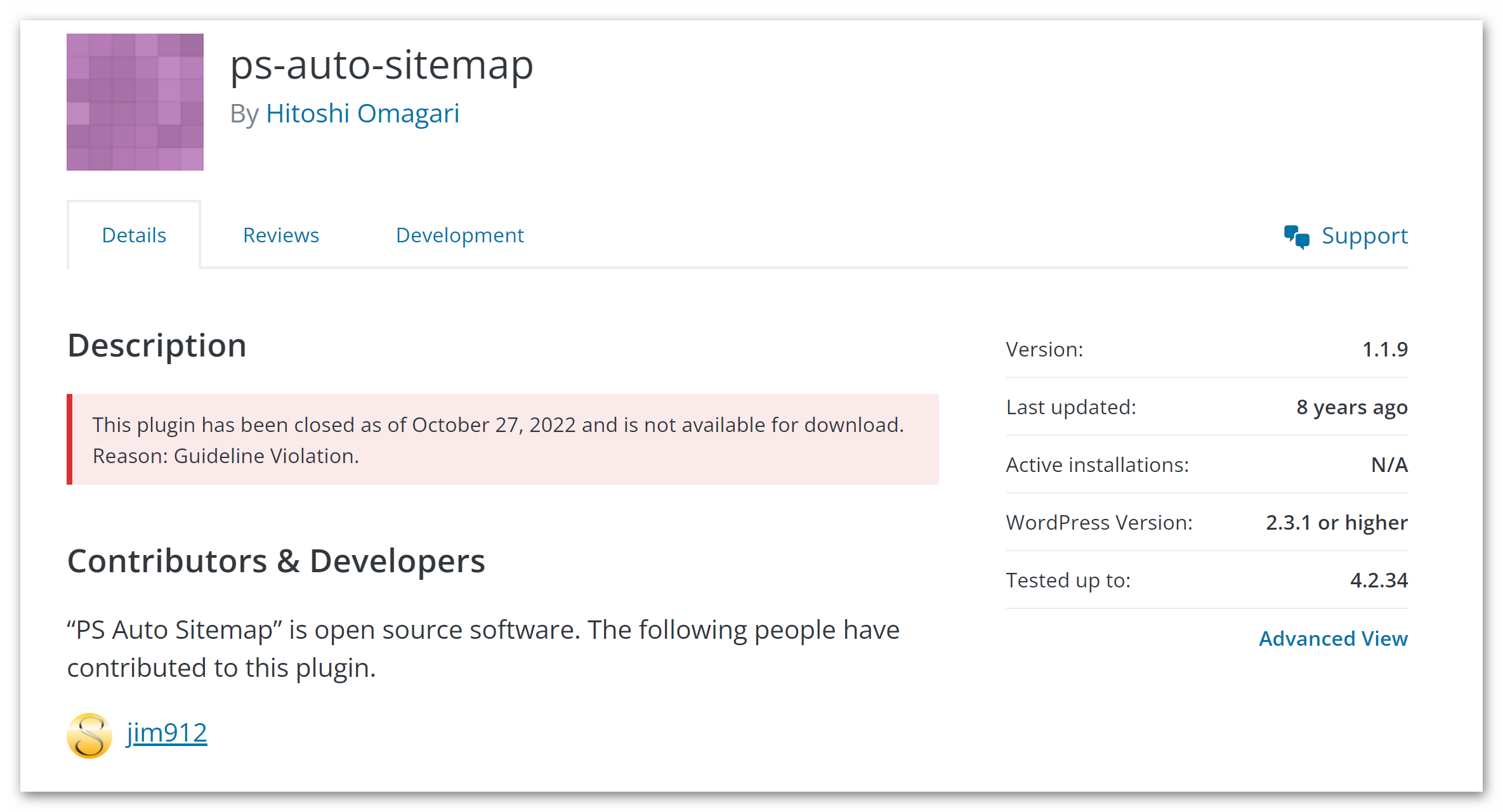
Task: Open contributor jim912 profile link
Action: click(x=167, y=733)
